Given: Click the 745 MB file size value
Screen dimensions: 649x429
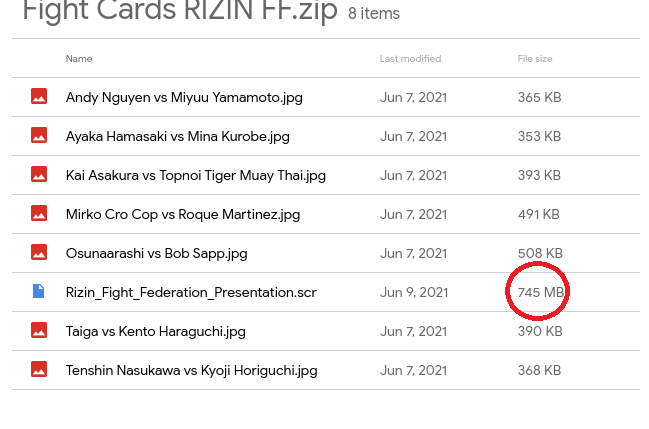Looking at the screenshot, I should click(541, 292).
